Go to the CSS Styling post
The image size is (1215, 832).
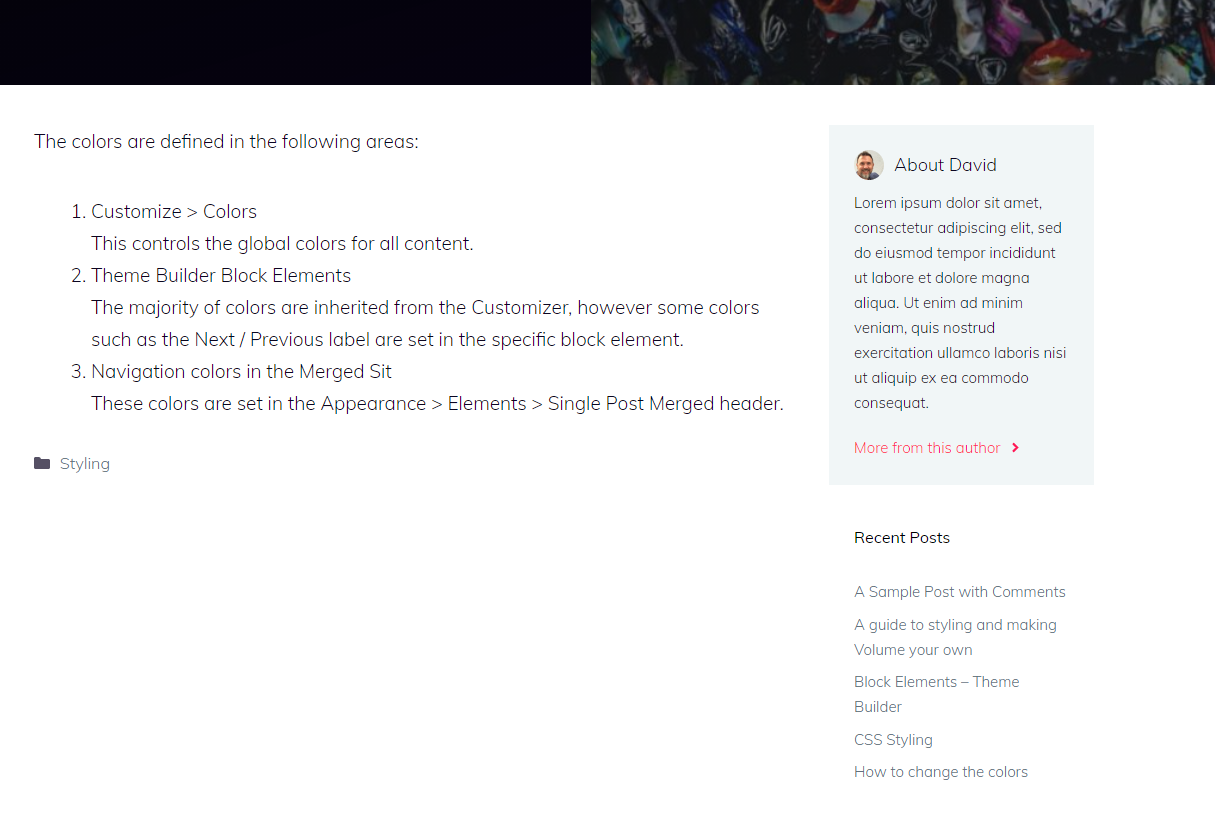893,740
